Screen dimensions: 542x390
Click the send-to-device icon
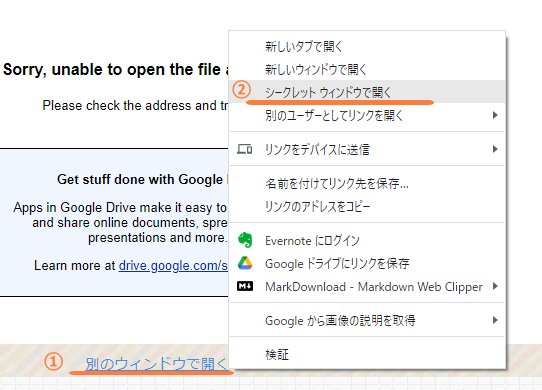[244, 149]
